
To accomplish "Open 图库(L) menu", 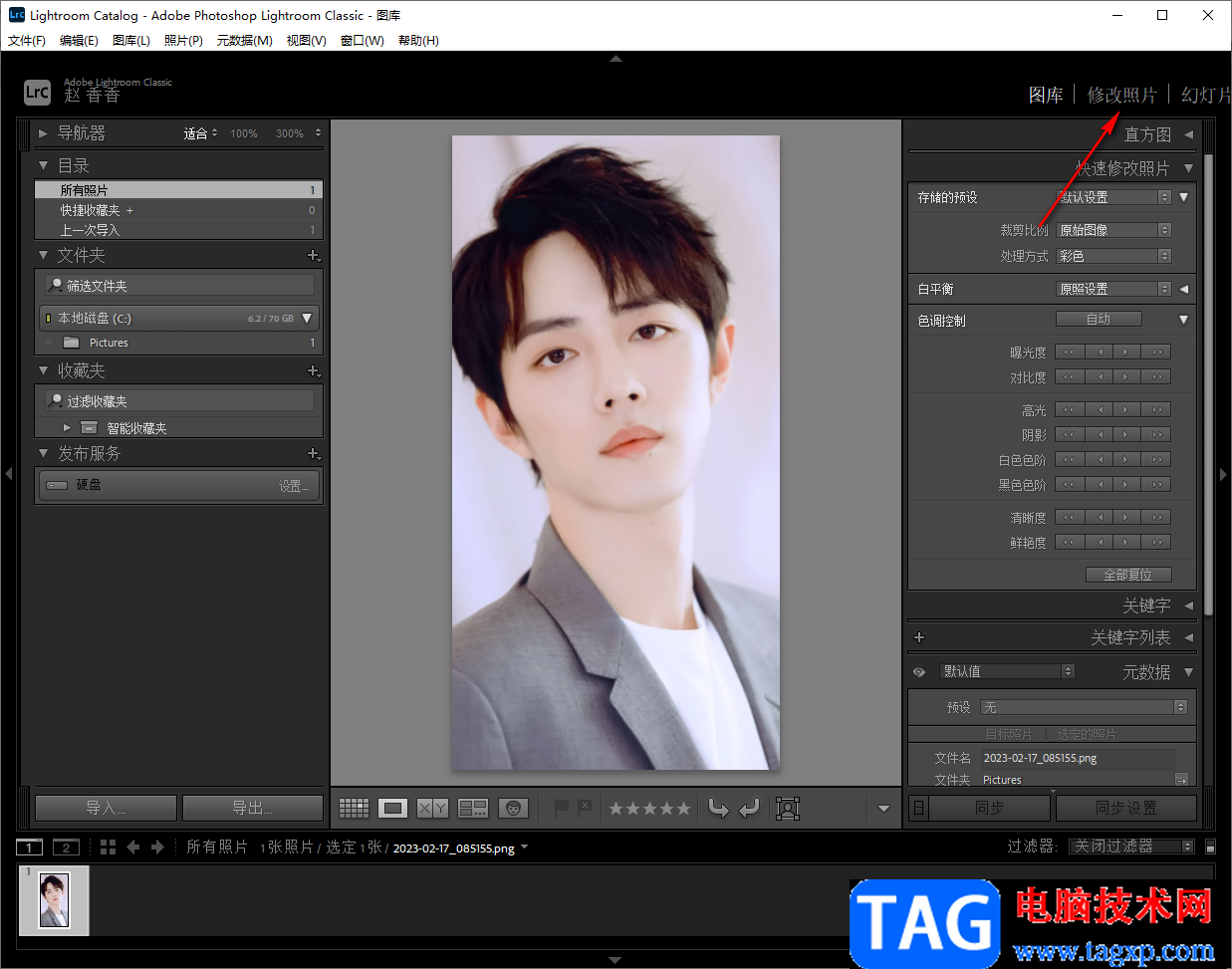I will point(131,41).
